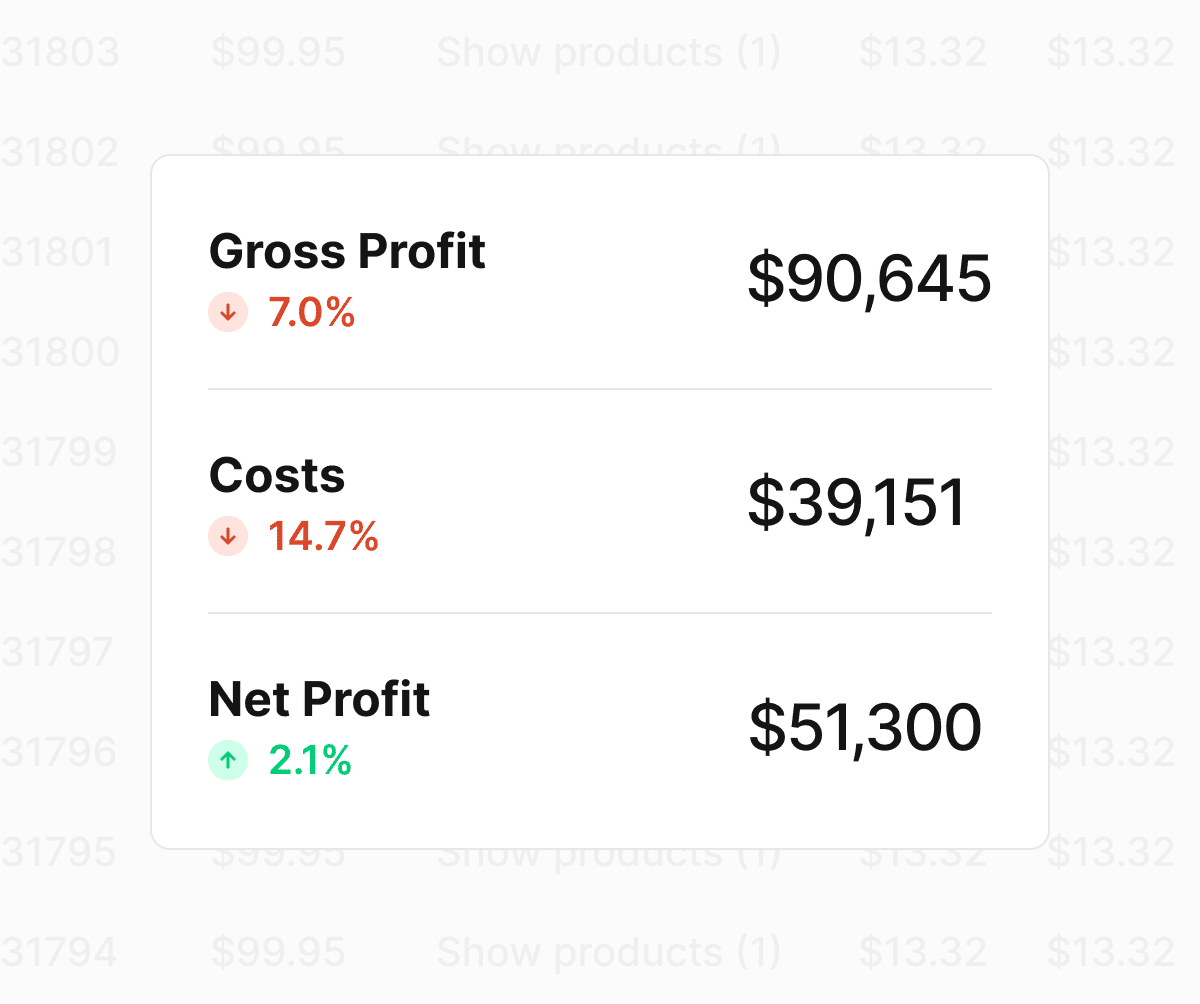Image resolution: width=1200 pixels, height=1004 pixels.
Task: Click the $99.95 price in row 31803
Action: tap(278, 53)
